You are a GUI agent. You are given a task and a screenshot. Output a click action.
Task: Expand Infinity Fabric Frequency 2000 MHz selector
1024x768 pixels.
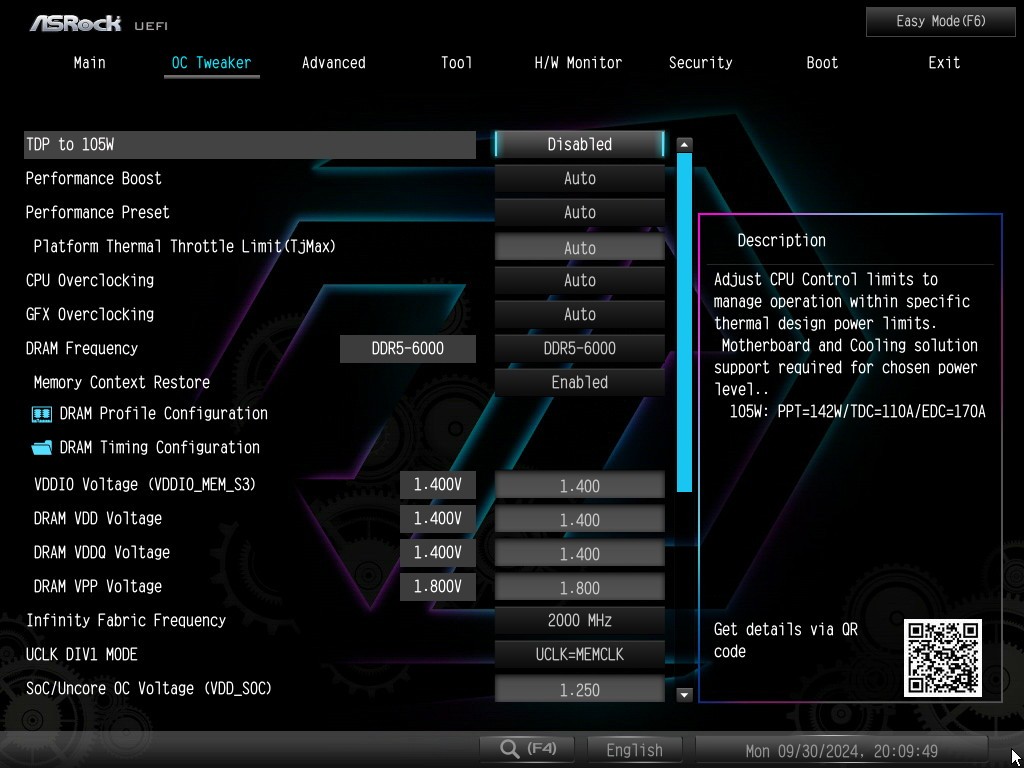(579, 621)
